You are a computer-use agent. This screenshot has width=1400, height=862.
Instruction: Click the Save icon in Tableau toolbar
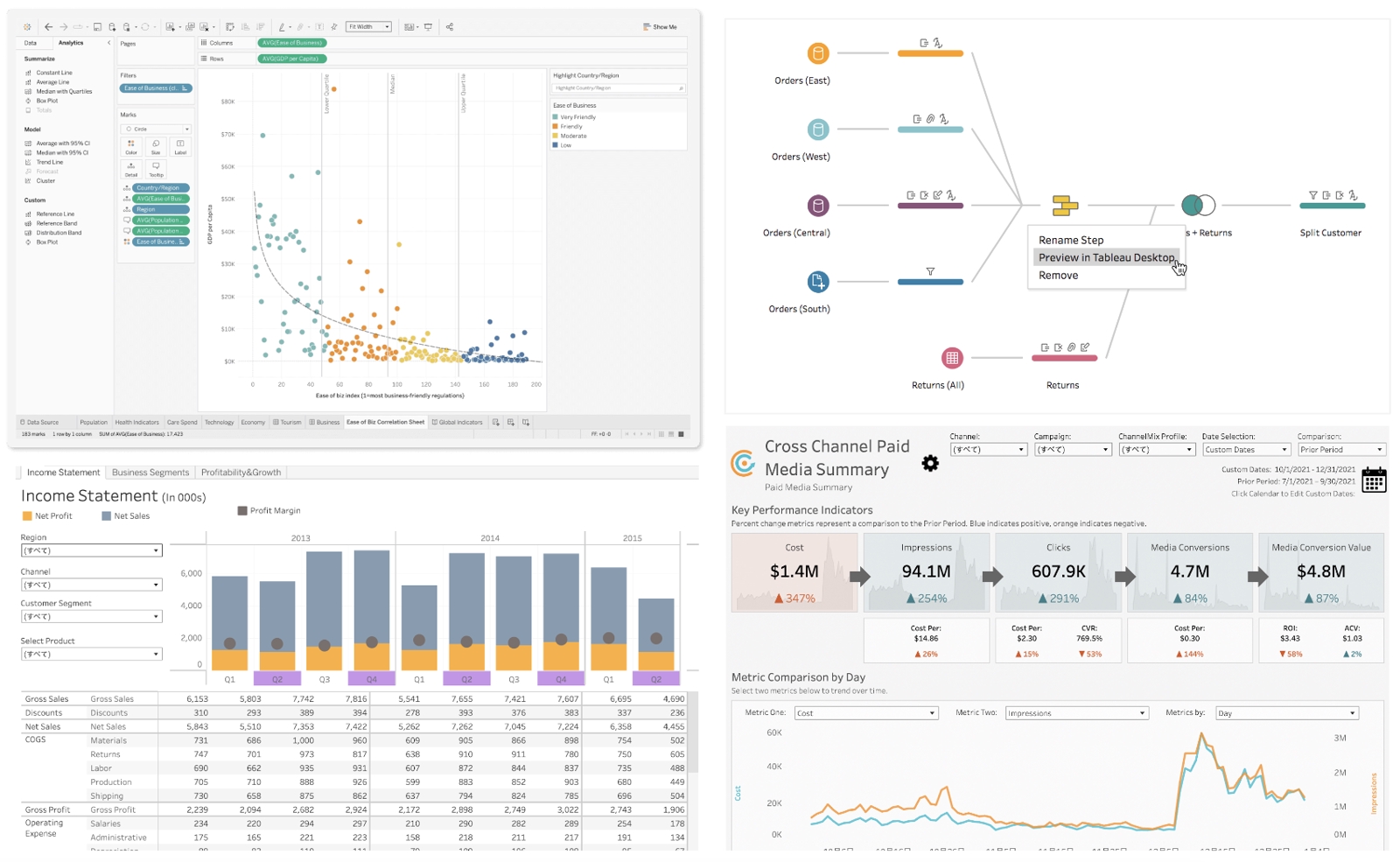[x=97, y=27]
